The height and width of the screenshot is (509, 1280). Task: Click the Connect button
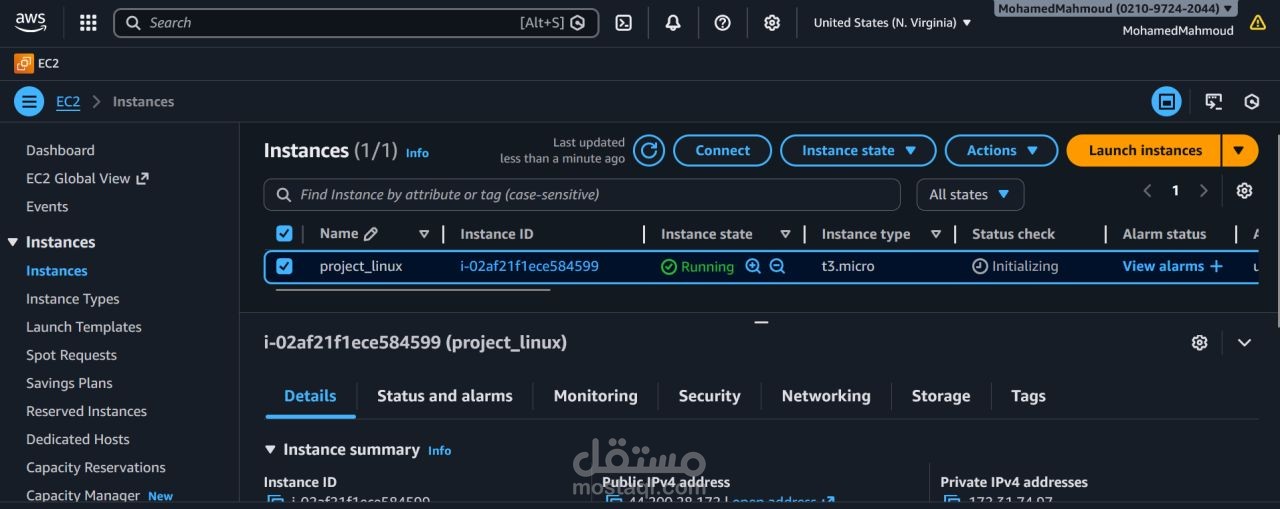[722, 150]
